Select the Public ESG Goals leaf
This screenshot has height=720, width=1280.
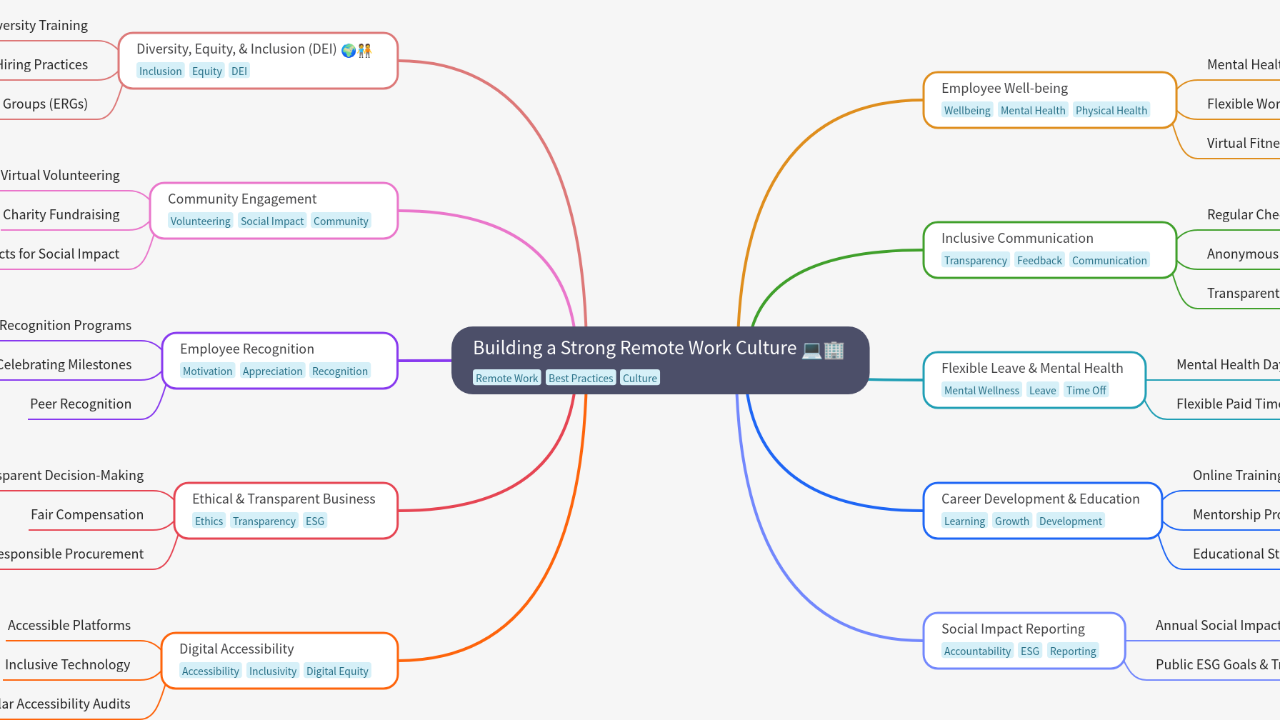[x=1218, y=665]
